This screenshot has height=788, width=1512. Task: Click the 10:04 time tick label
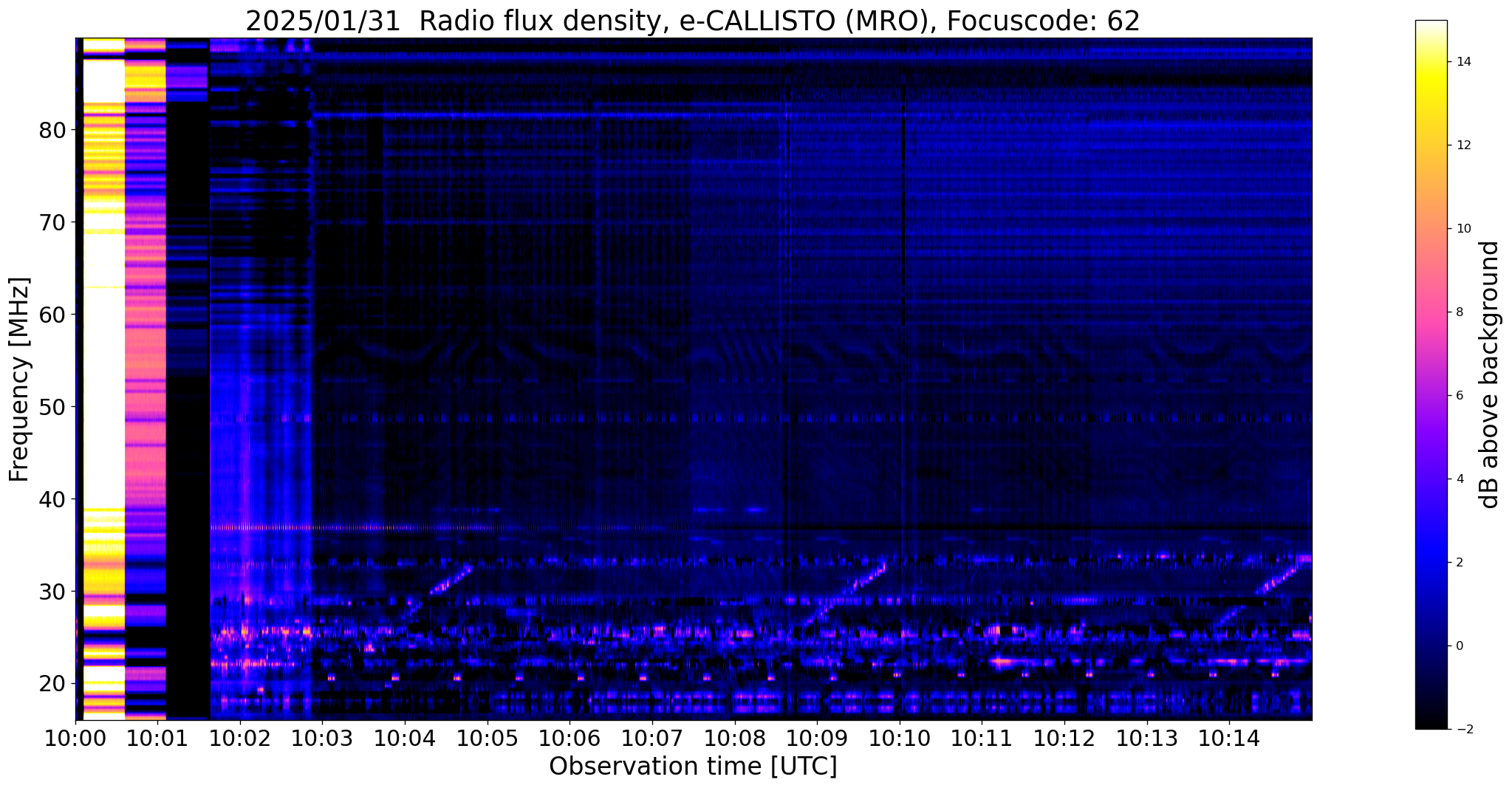405,739
